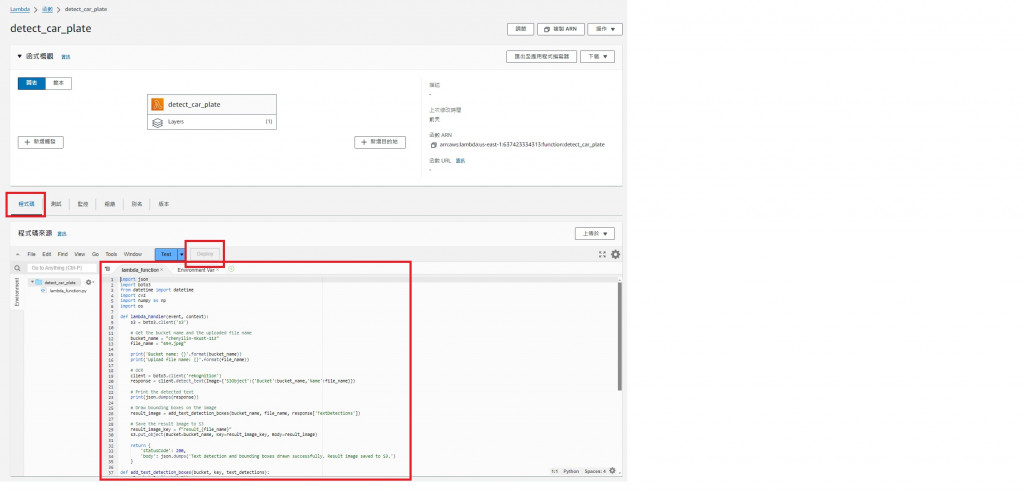Viewport: 1024px width, 493px height.
Task: Open the Go menu in editor
Action: pyautogui.click(x=95, y=254)
